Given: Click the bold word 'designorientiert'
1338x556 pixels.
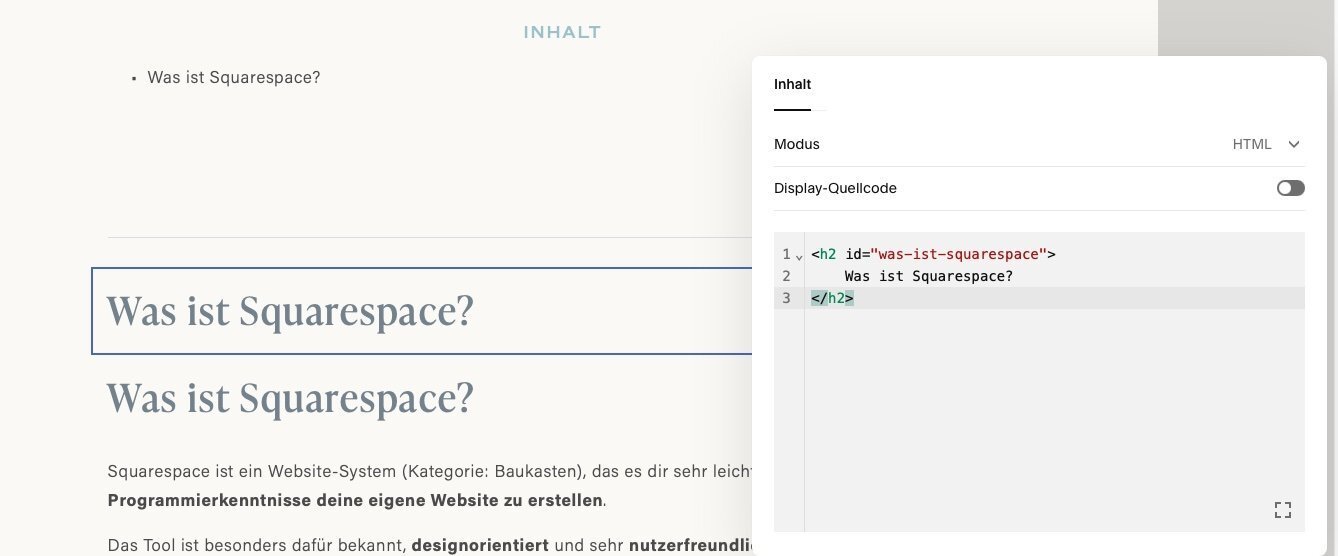Looking at the screenshot, I should (x=480, y=546).
